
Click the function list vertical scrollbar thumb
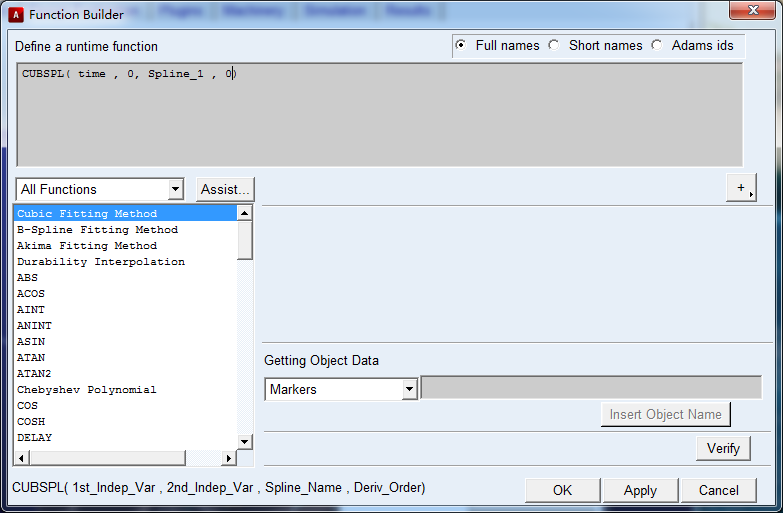(x=245, y=240)
